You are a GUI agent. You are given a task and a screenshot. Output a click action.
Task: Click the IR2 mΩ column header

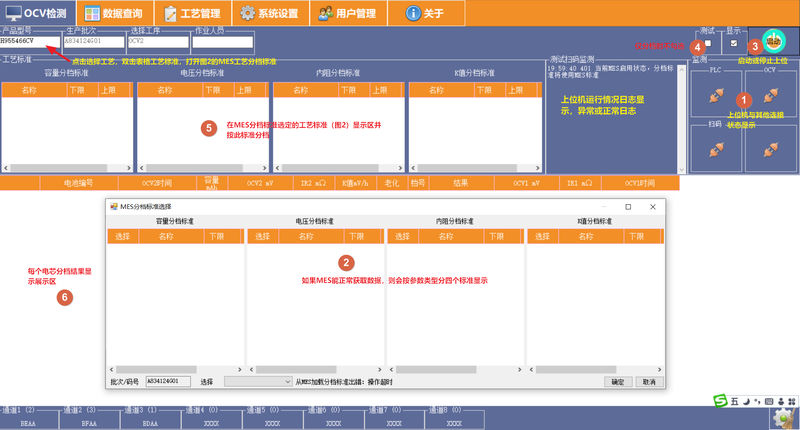coord(314,183)
